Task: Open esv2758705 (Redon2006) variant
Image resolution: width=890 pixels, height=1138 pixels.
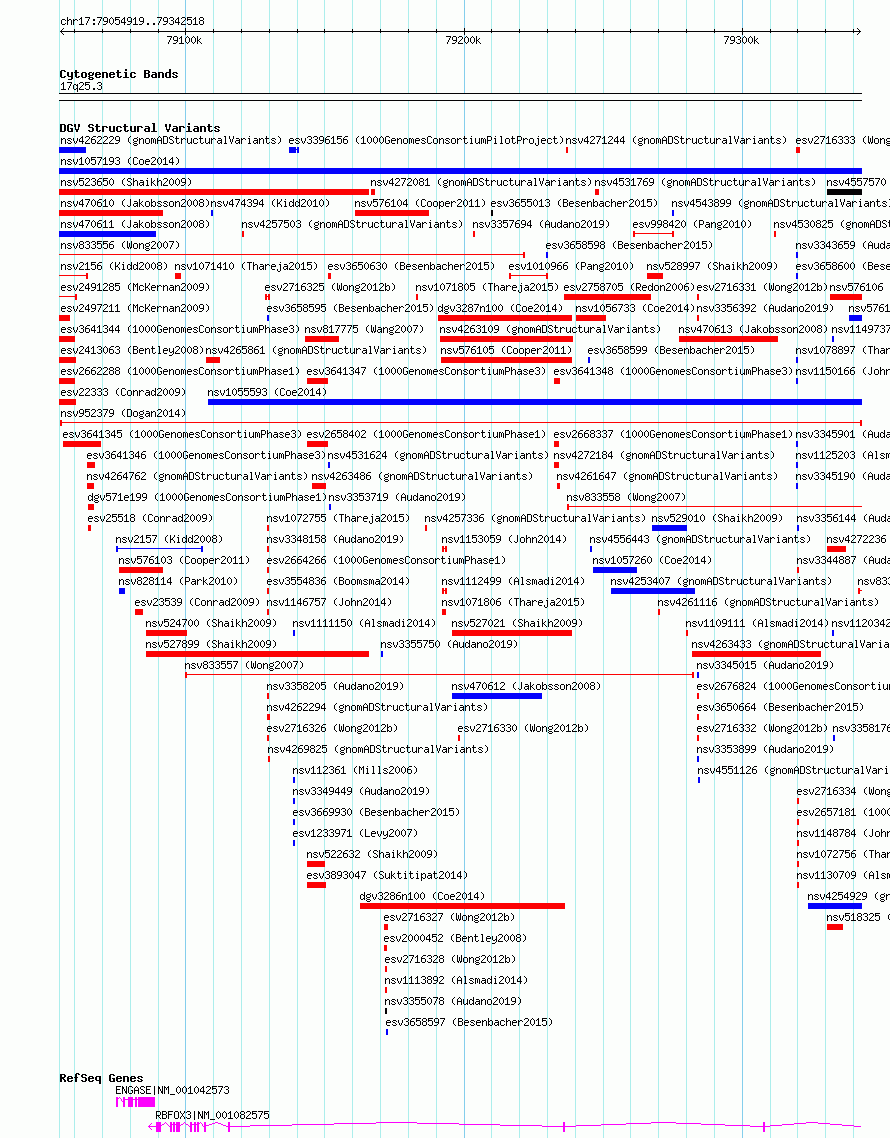Action: [x=629, y=287]
